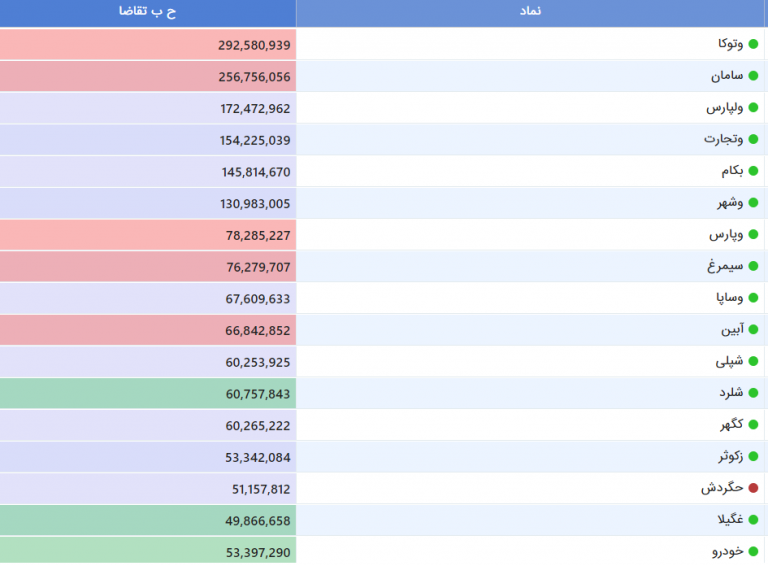Image resolution: width=768 pixels, height=566 pixels.
Task: Select the symbol name غگیلا
Action: pyautogui.click(x=730, y=520)
